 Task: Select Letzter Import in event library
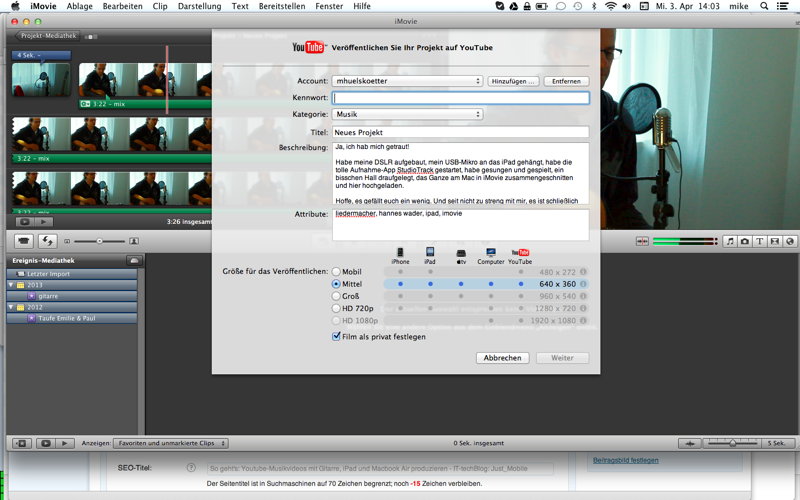pyautogui.click(x=72, y=274)
